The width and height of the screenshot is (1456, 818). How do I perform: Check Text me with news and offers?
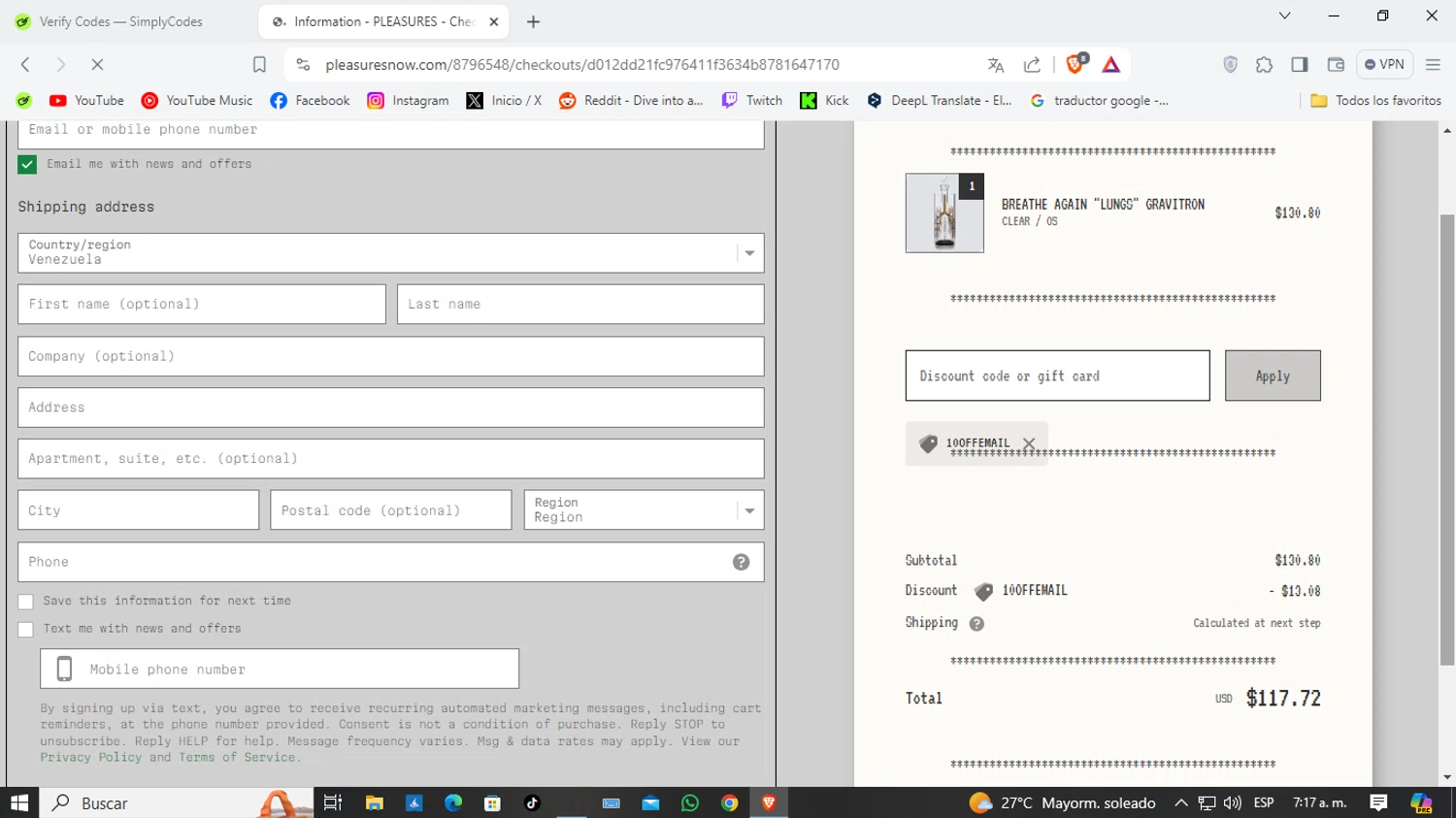coord(26,630)
